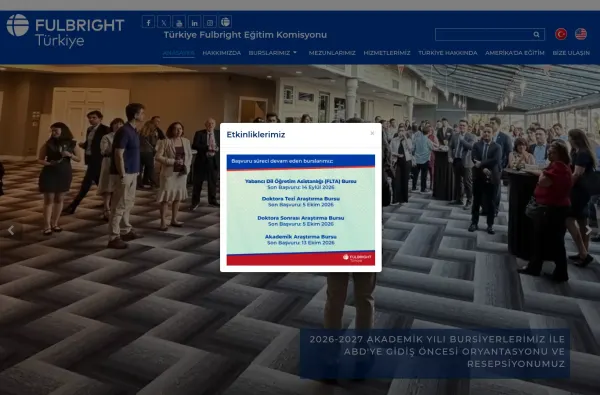Go to previous carousel slide
The width and height of the screenshot is (600, 395).
tap(11, 230)
